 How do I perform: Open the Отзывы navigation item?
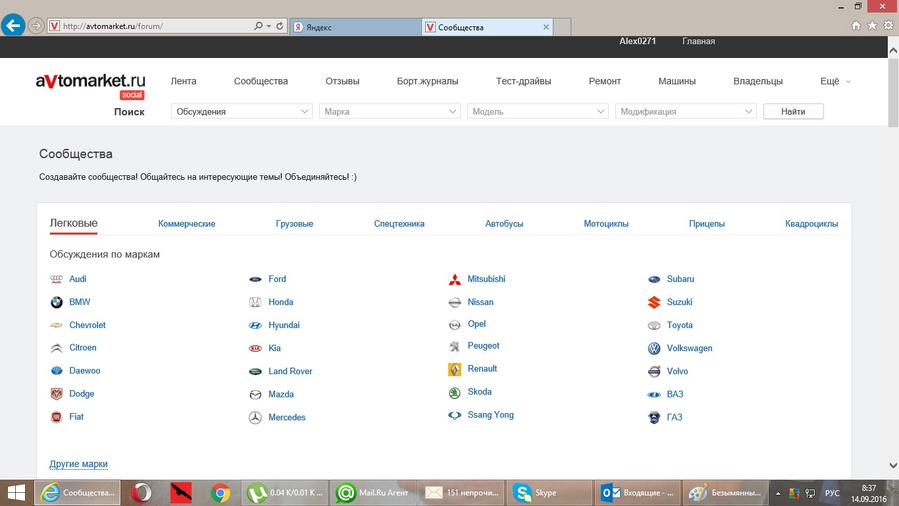pos(342,81)
